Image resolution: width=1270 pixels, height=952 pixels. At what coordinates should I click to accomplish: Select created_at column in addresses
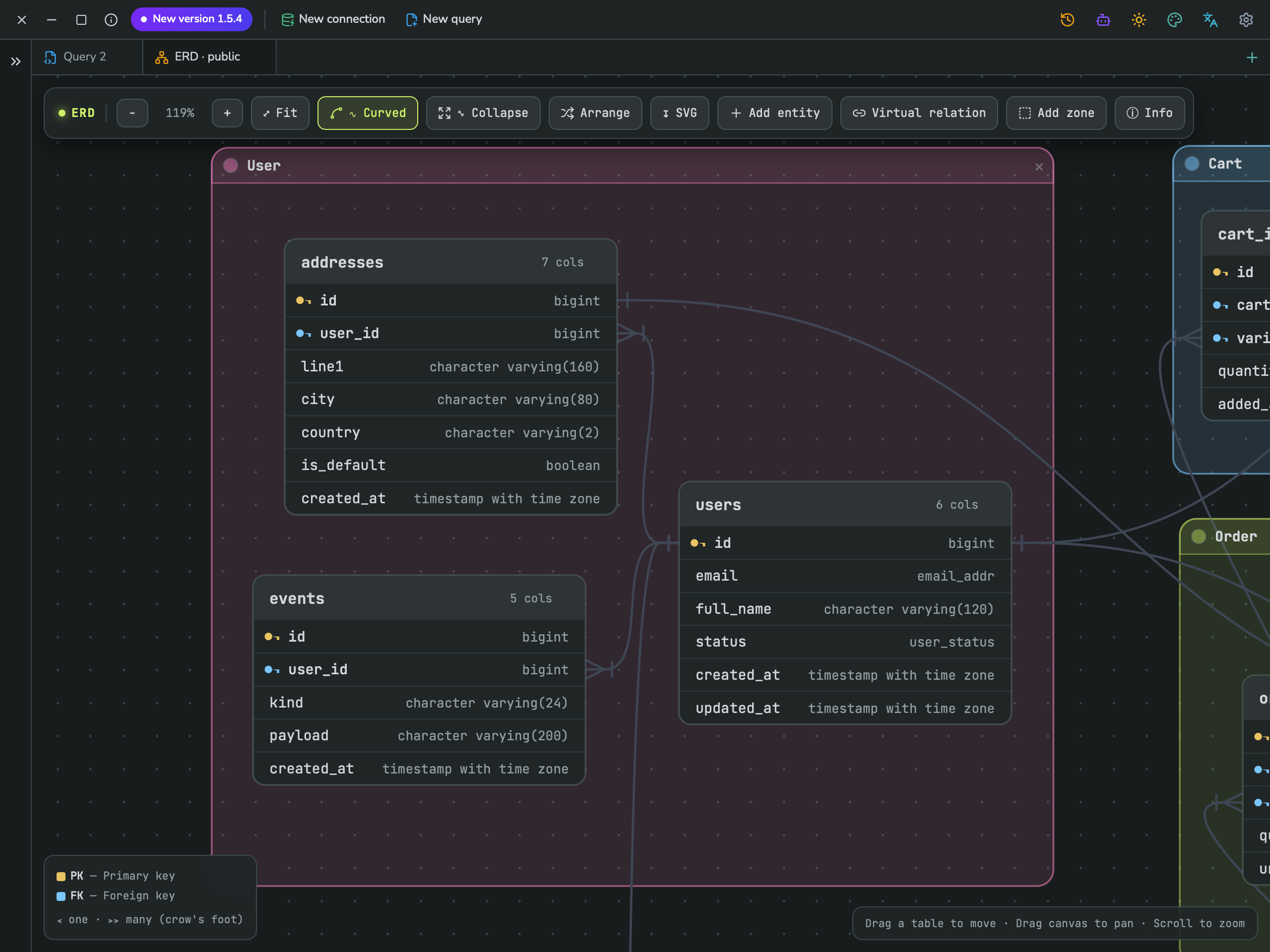pos(450,499)
